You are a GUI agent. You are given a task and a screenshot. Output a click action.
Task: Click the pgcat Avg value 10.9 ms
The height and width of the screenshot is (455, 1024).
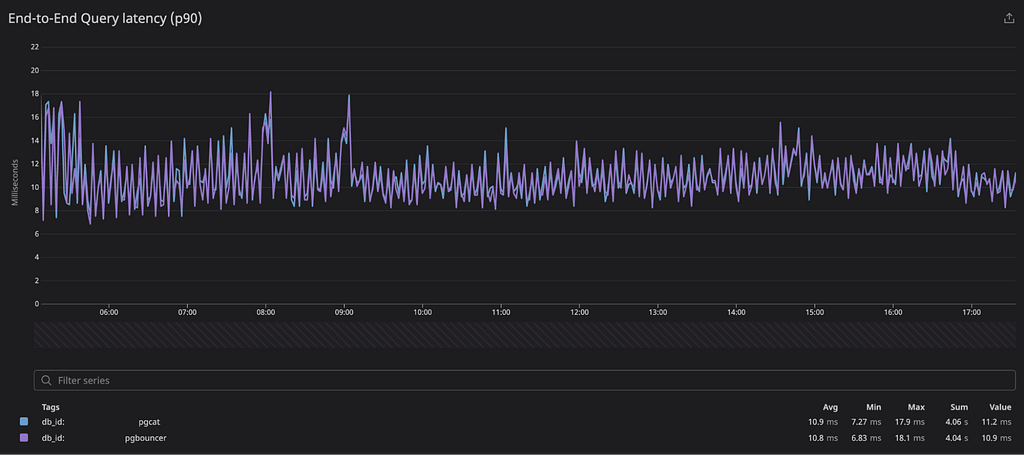(x=824, y=422)
